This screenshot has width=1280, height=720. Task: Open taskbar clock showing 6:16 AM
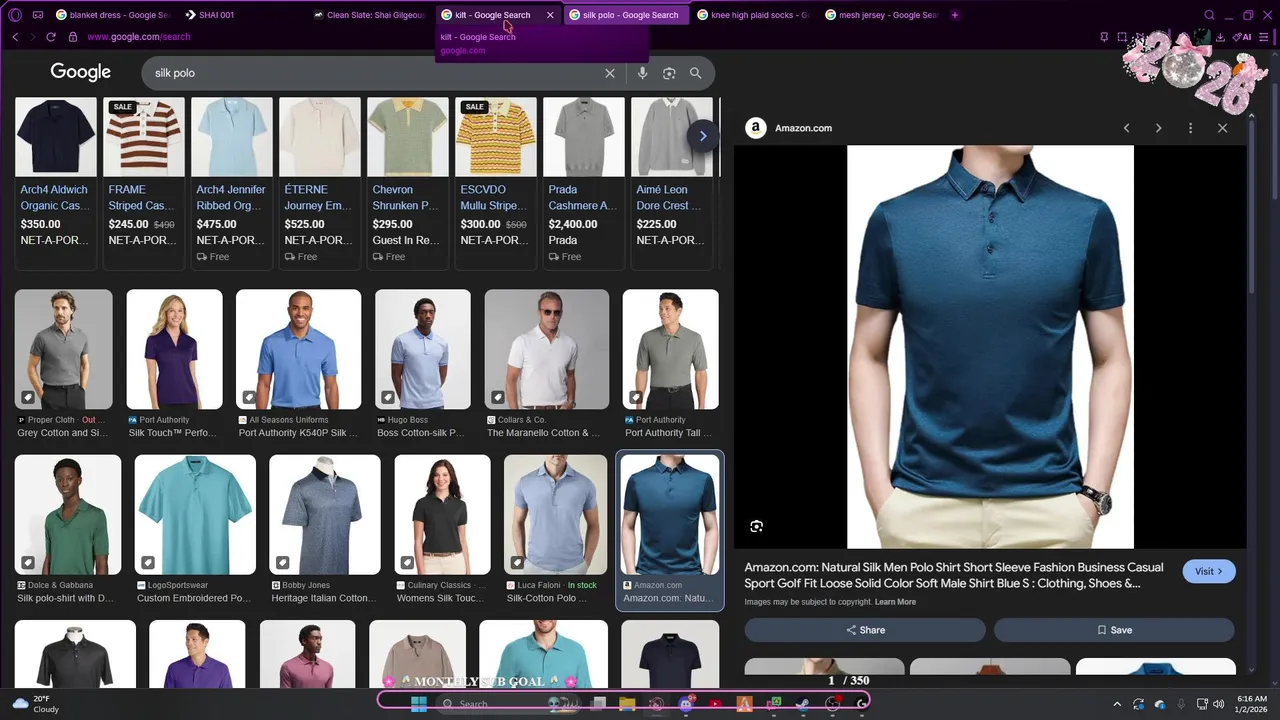click(x=1251, y=704)
